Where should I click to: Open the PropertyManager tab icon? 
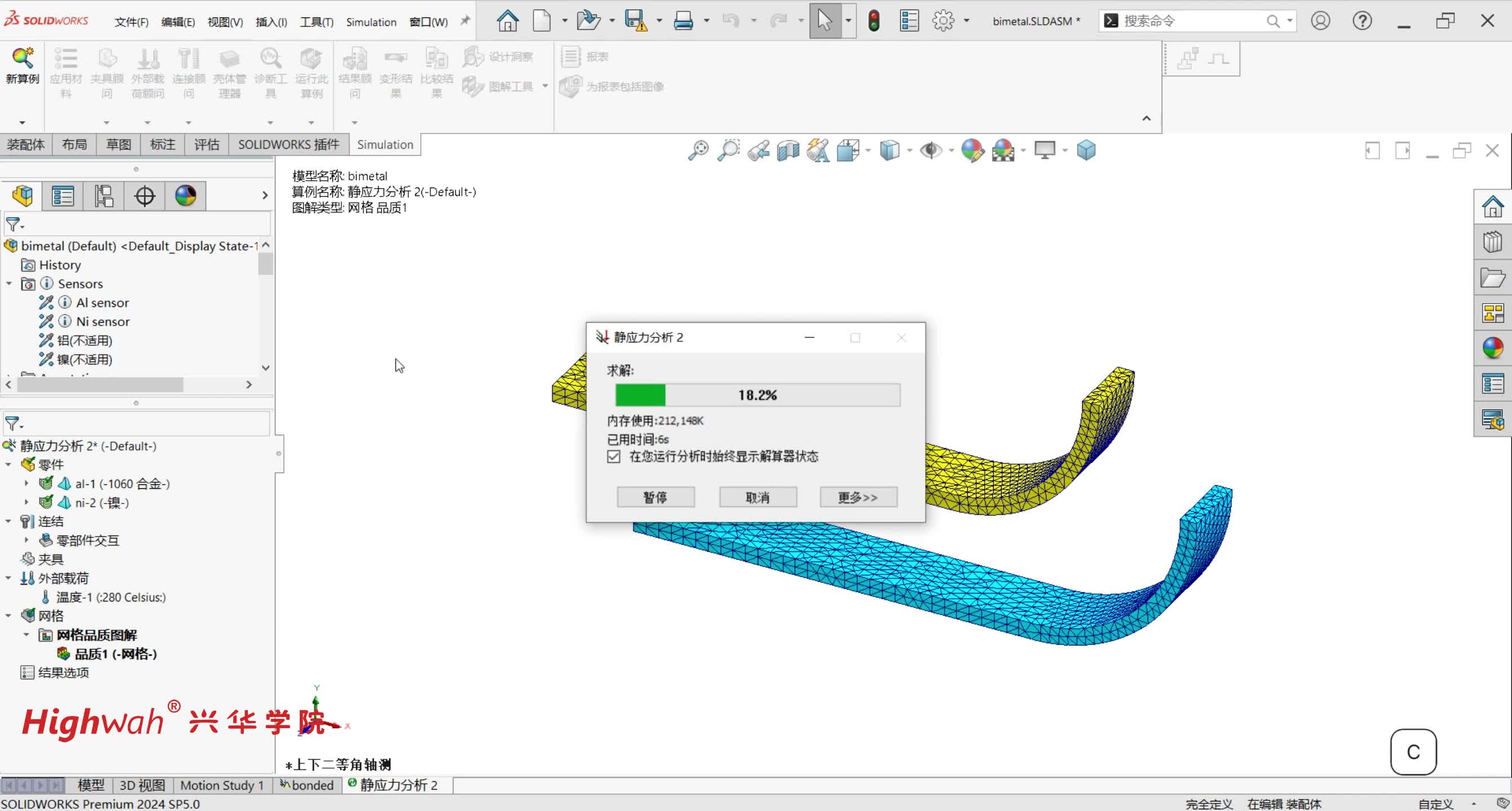pyautogui.click(x=63, y=196)
